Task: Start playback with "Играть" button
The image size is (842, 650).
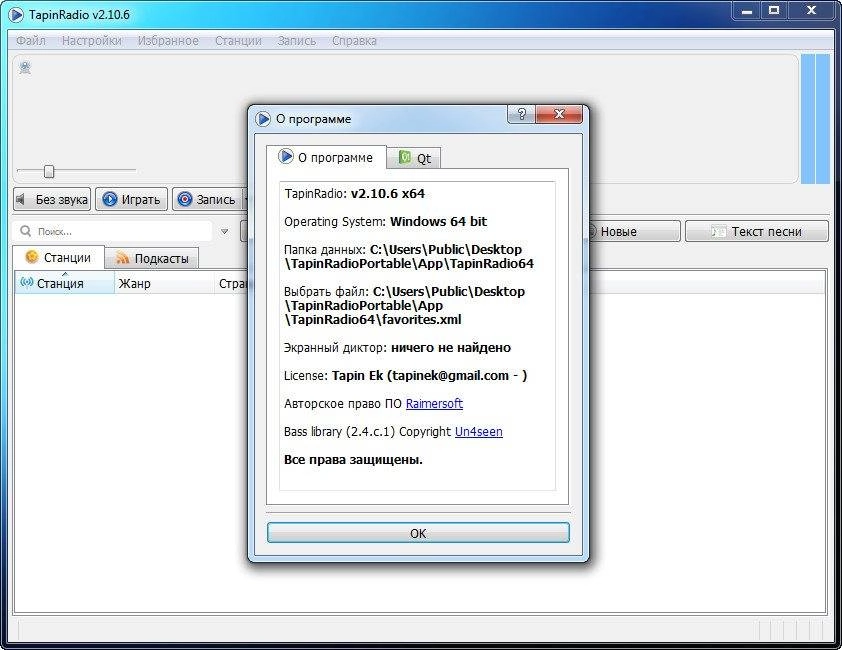Action: click(x=132, y=199)
